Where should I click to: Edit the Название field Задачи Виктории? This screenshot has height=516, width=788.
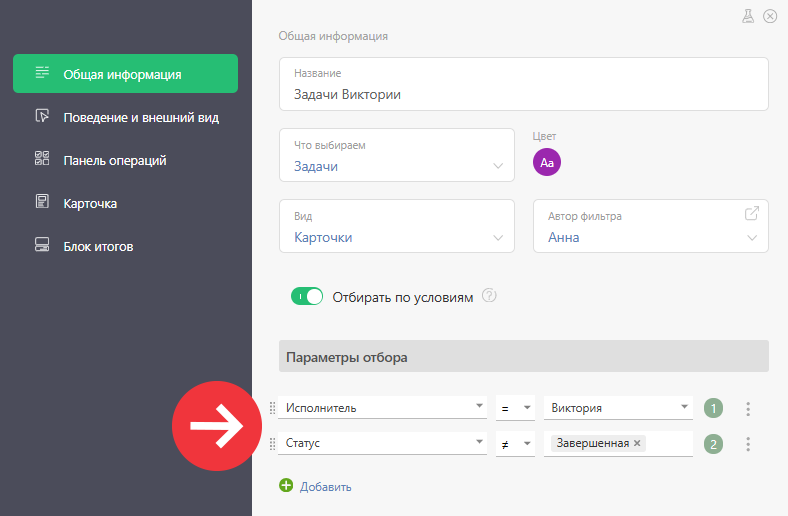524,84
